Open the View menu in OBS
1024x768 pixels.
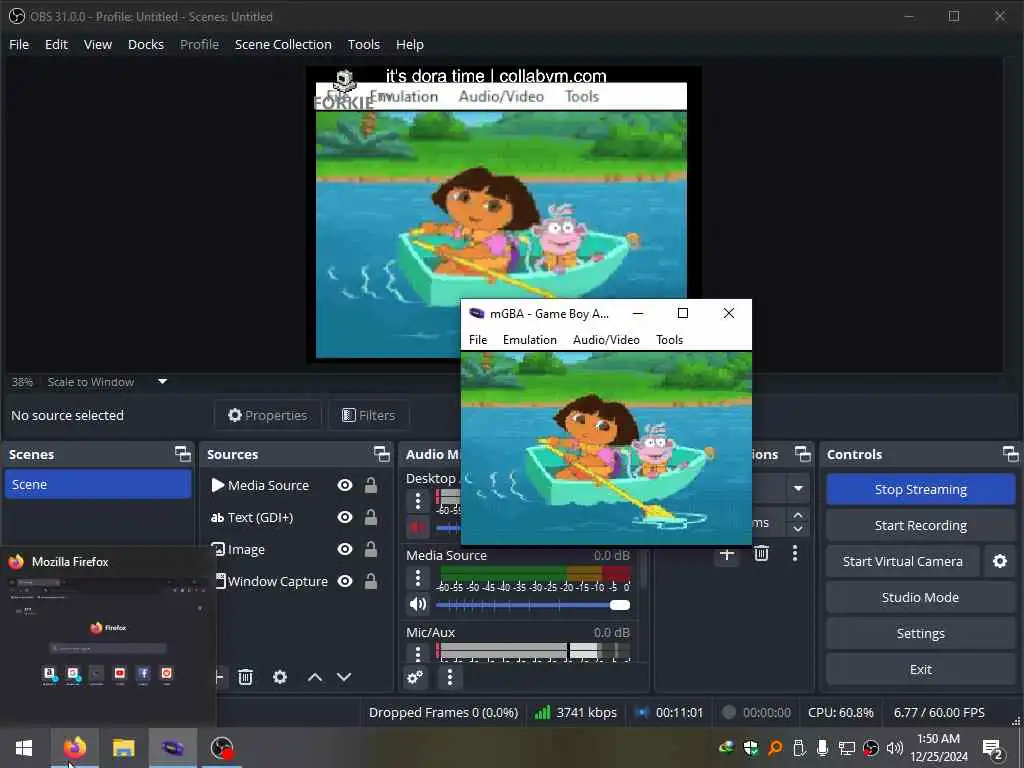click(98, 44)
